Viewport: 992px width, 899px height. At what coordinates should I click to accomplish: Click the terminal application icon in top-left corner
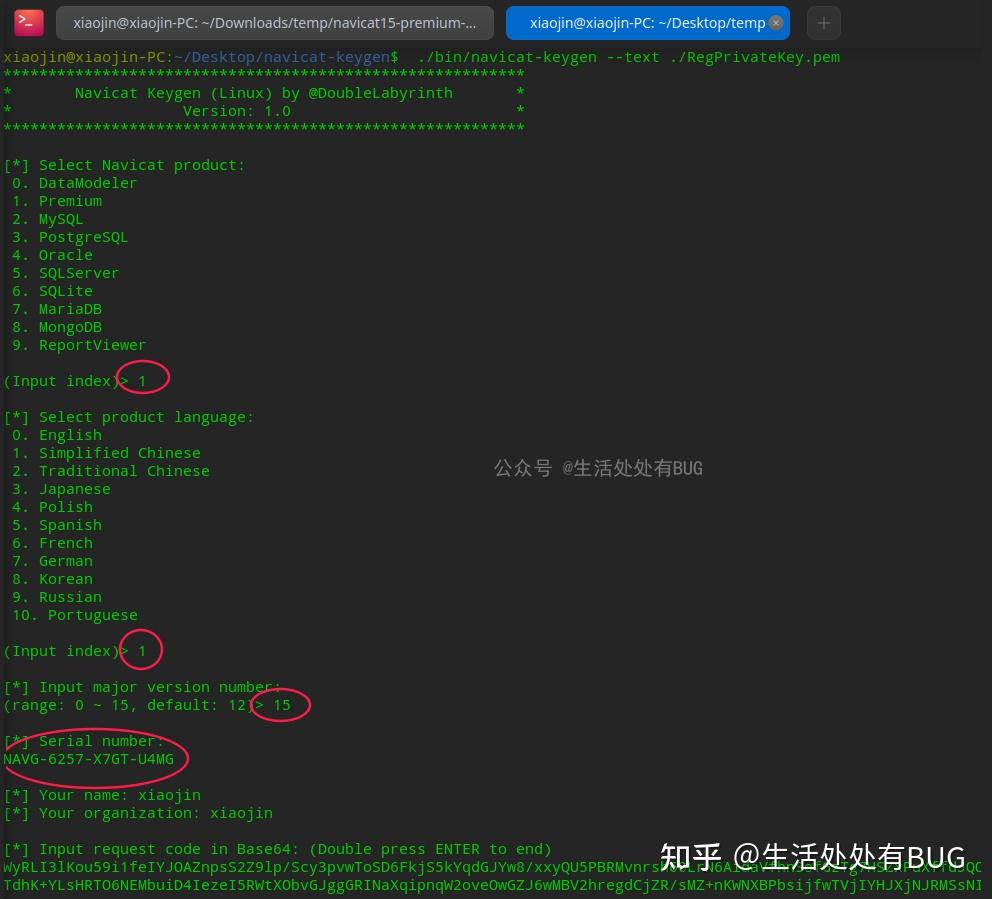point(28,22)
